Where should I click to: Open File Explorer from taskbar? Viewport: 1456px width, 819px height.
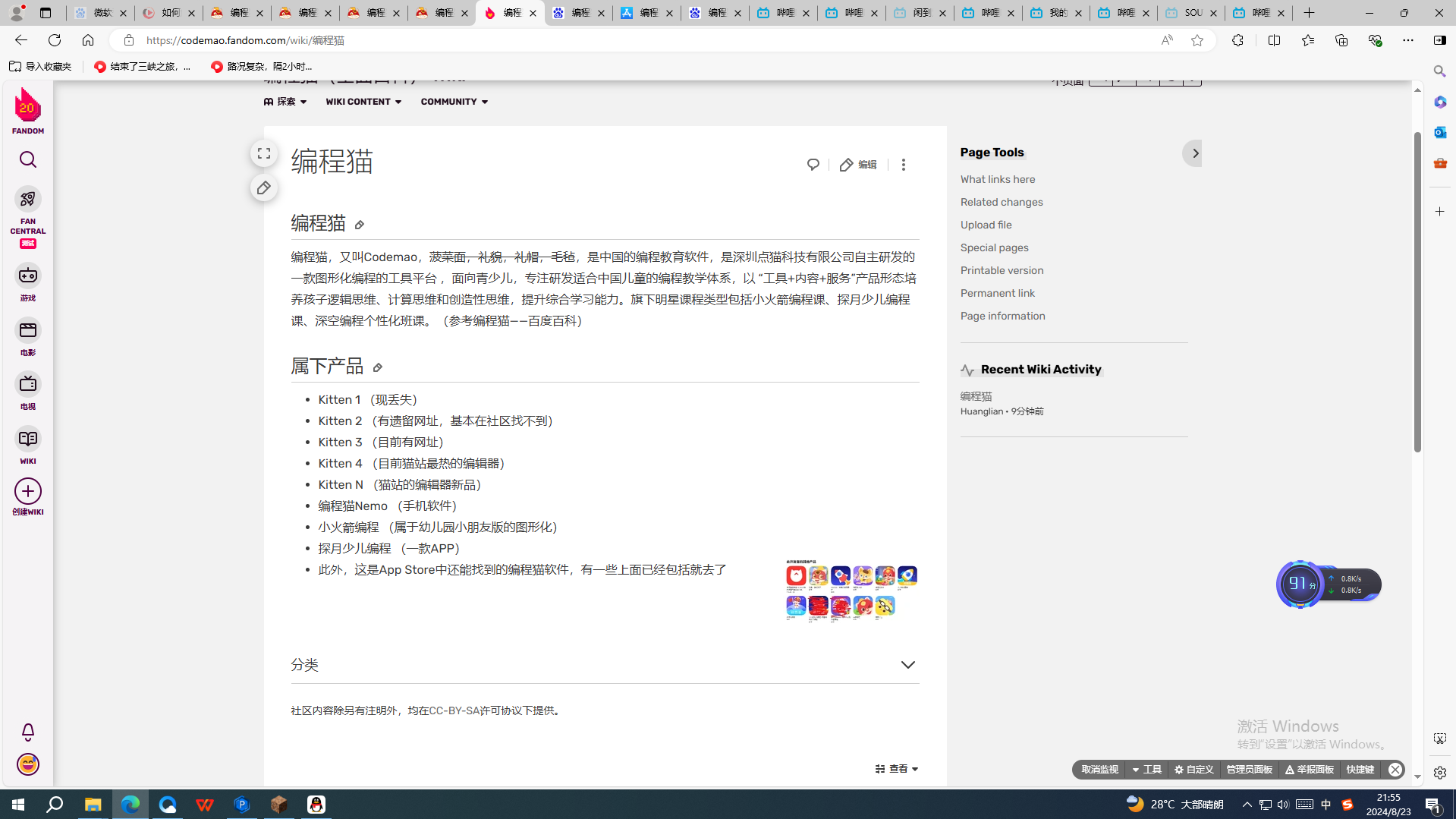93,805
